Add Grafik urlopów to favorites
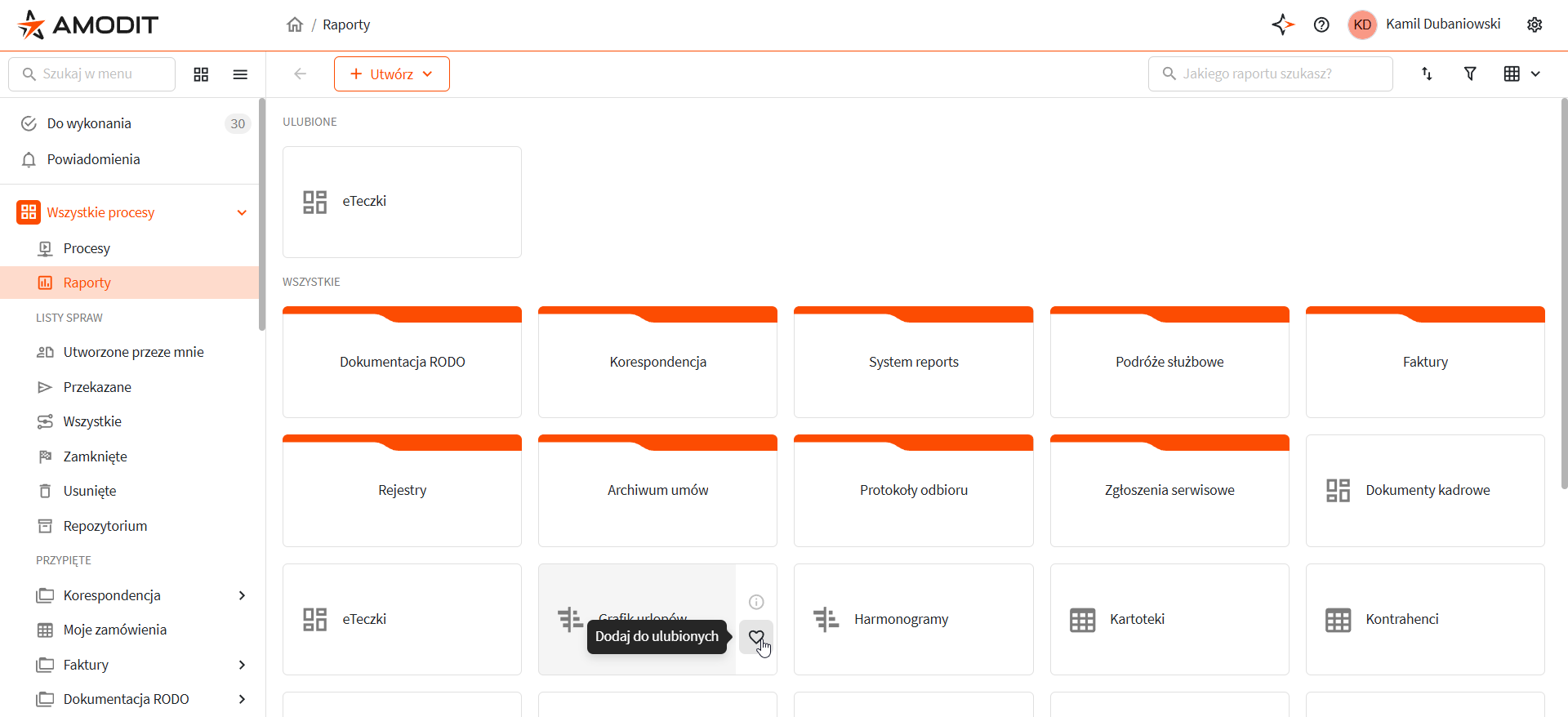This screenshot has width=1568, height=717. [x=756, y=637]
